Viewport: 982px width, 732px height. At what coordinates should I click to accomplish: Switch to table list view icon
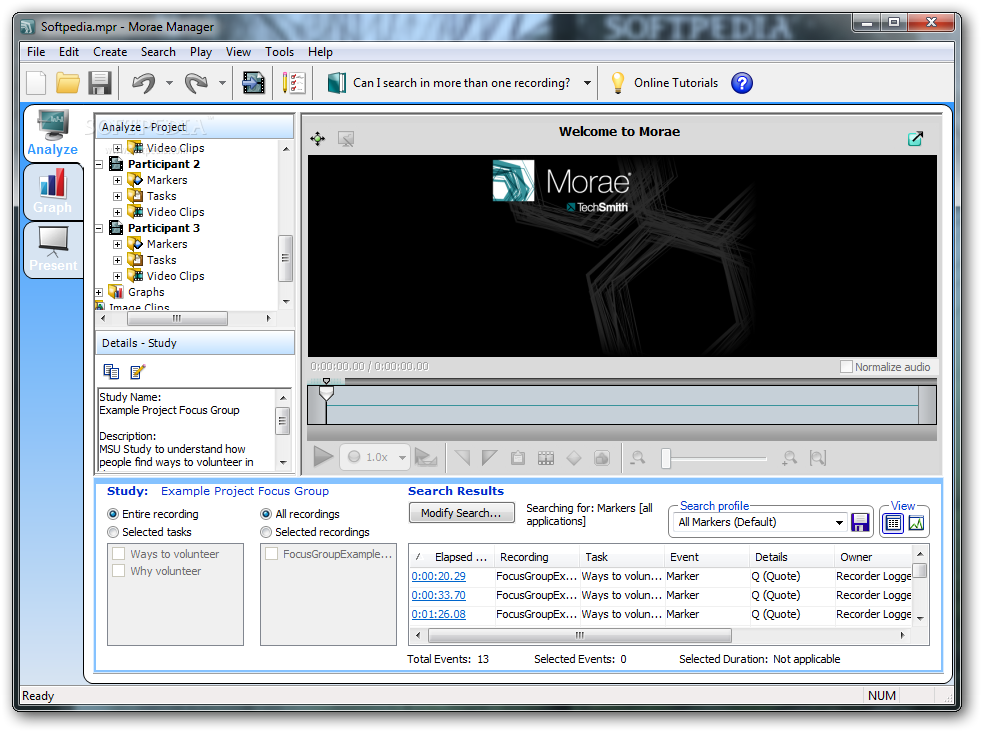(894, 522)
